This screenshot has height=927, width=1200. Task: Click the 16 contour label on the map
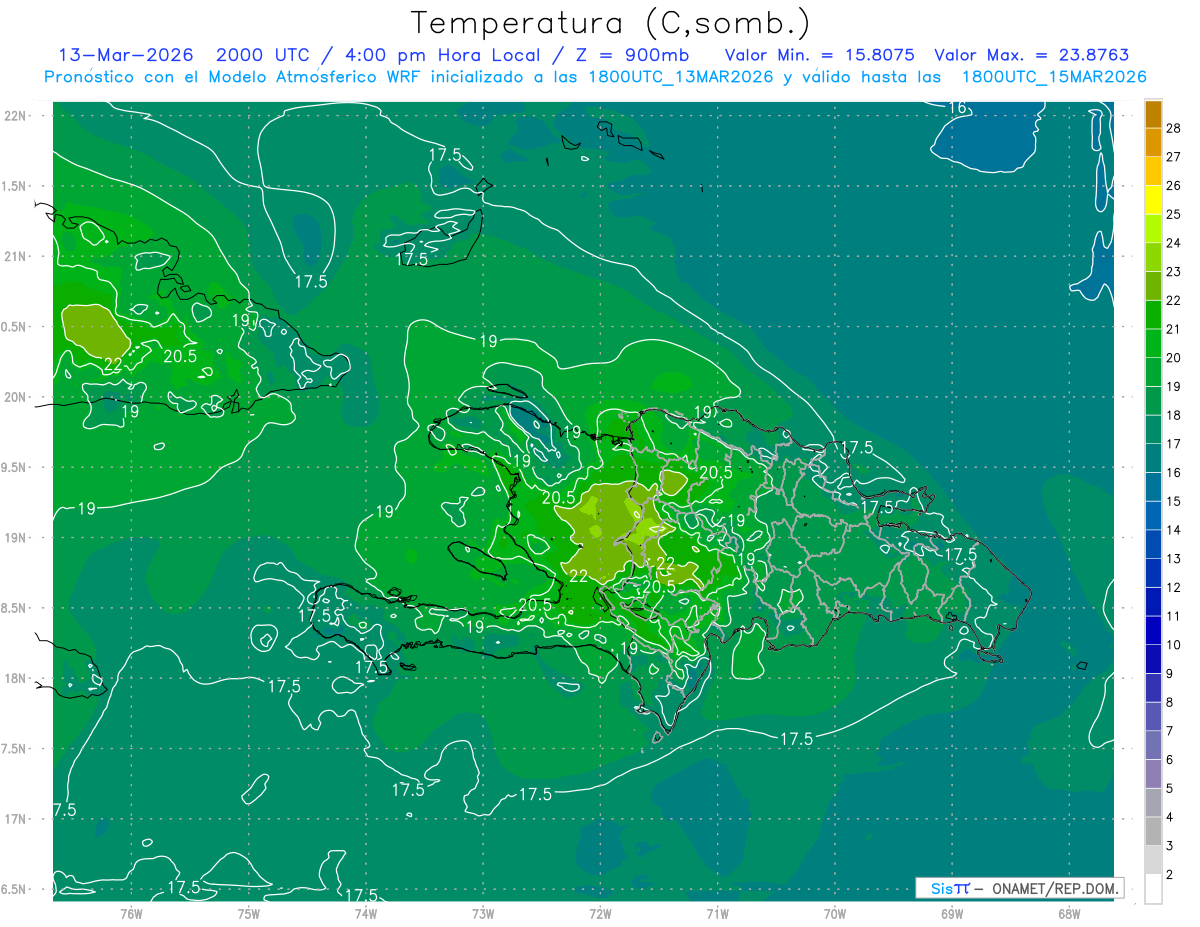click(x=956, y=108)
